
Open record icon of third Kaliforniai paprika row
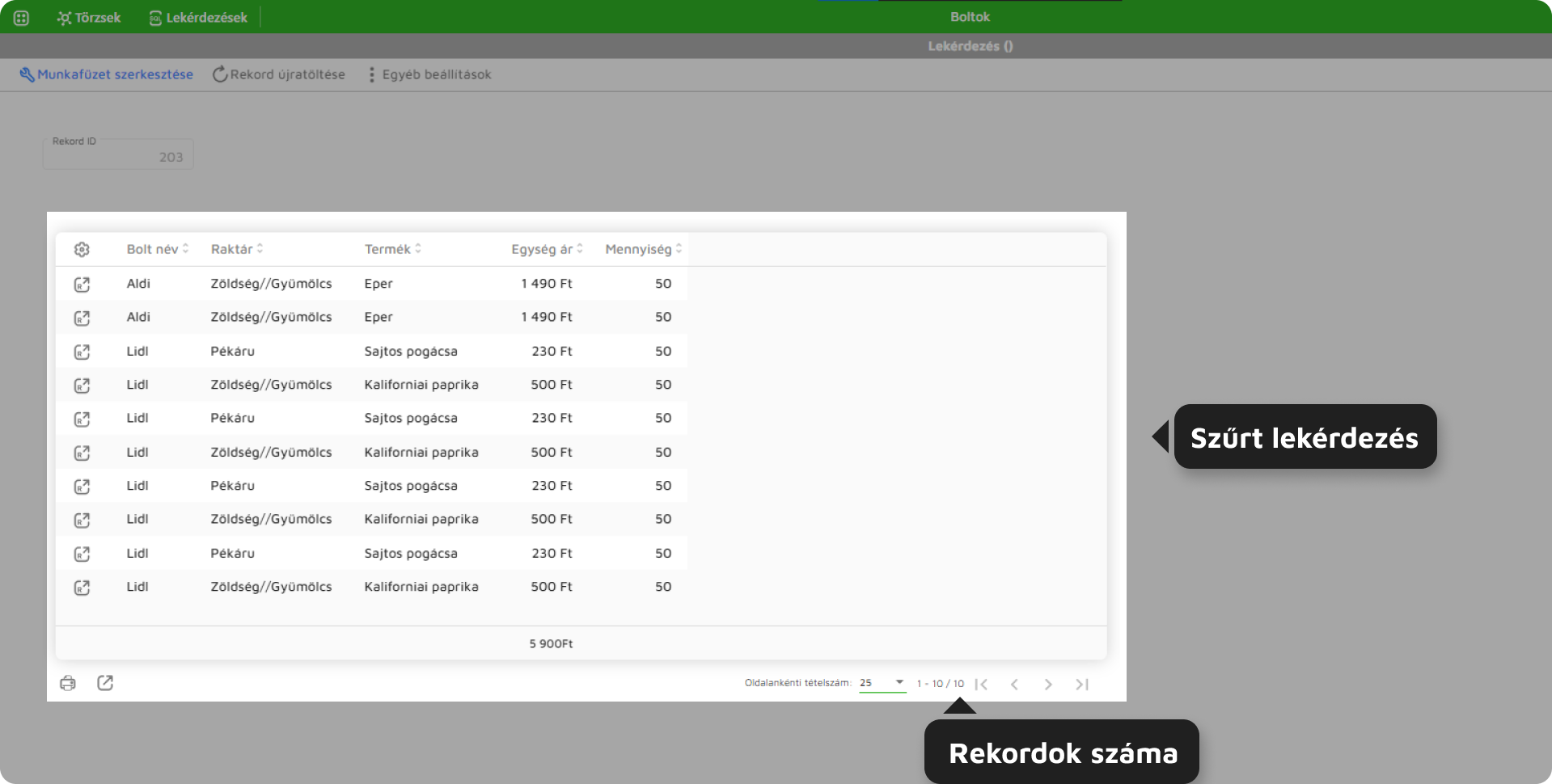click(82, 520)
